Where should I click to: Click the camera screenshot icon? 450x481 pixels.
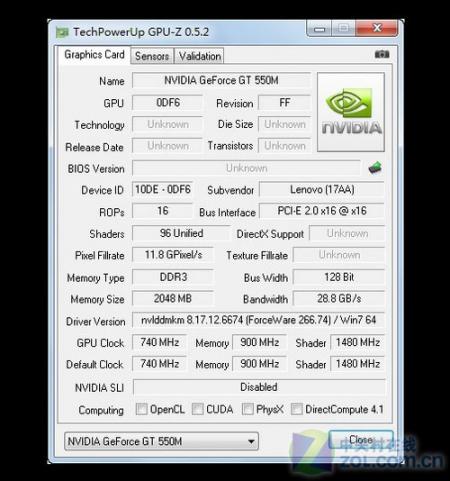(x=382, y=54)
